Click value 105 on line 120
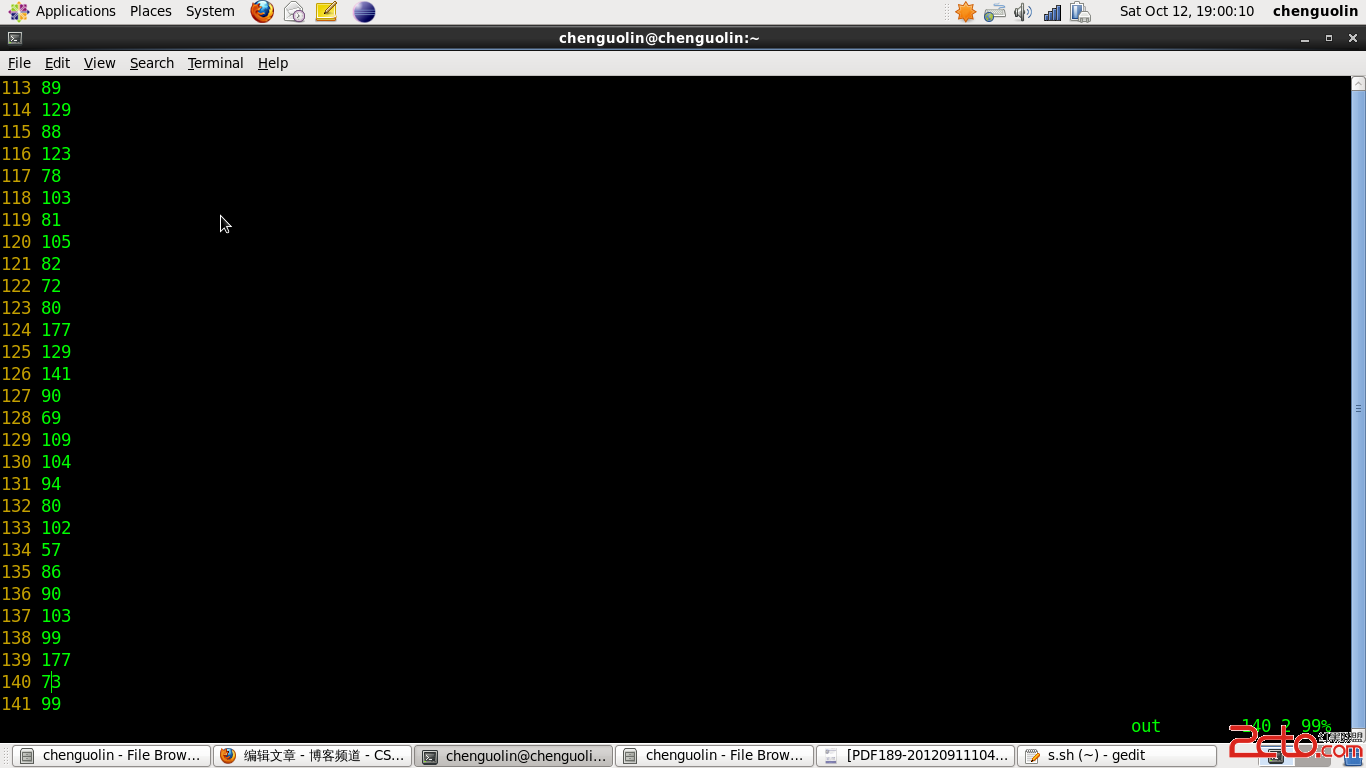Screen dimensions: 1366x768 56,242
